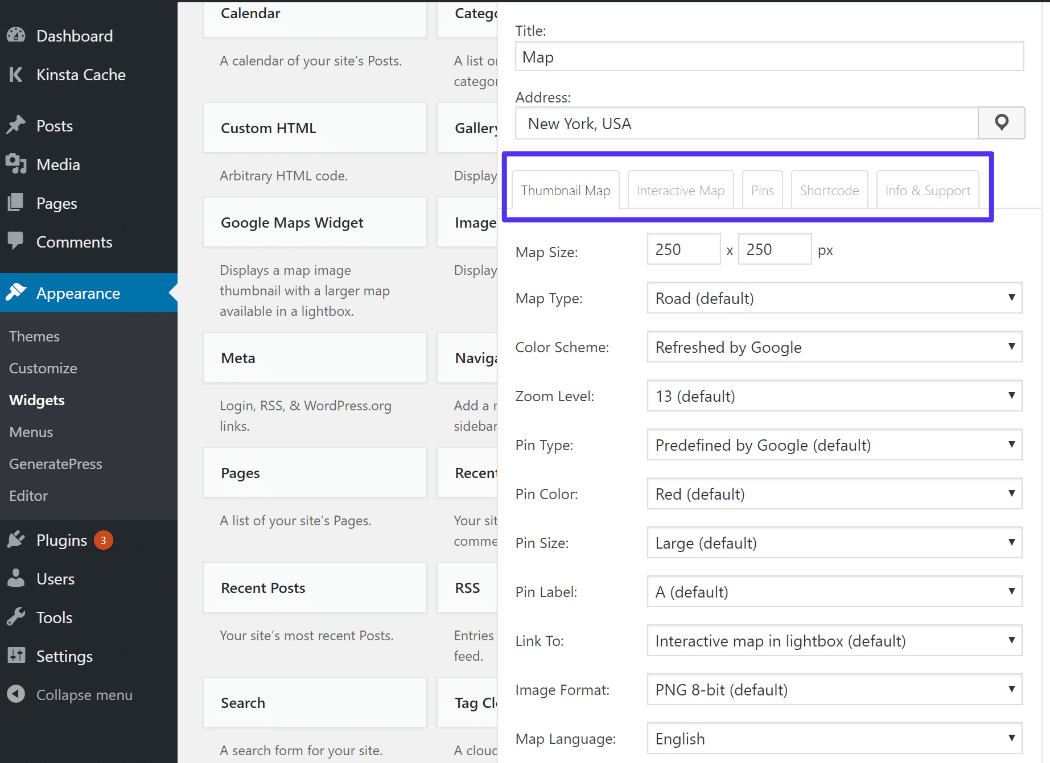Open the Settings icon in the sidebar
Viewport: 1050px width, 763px height.
click(x=18, y=656)
